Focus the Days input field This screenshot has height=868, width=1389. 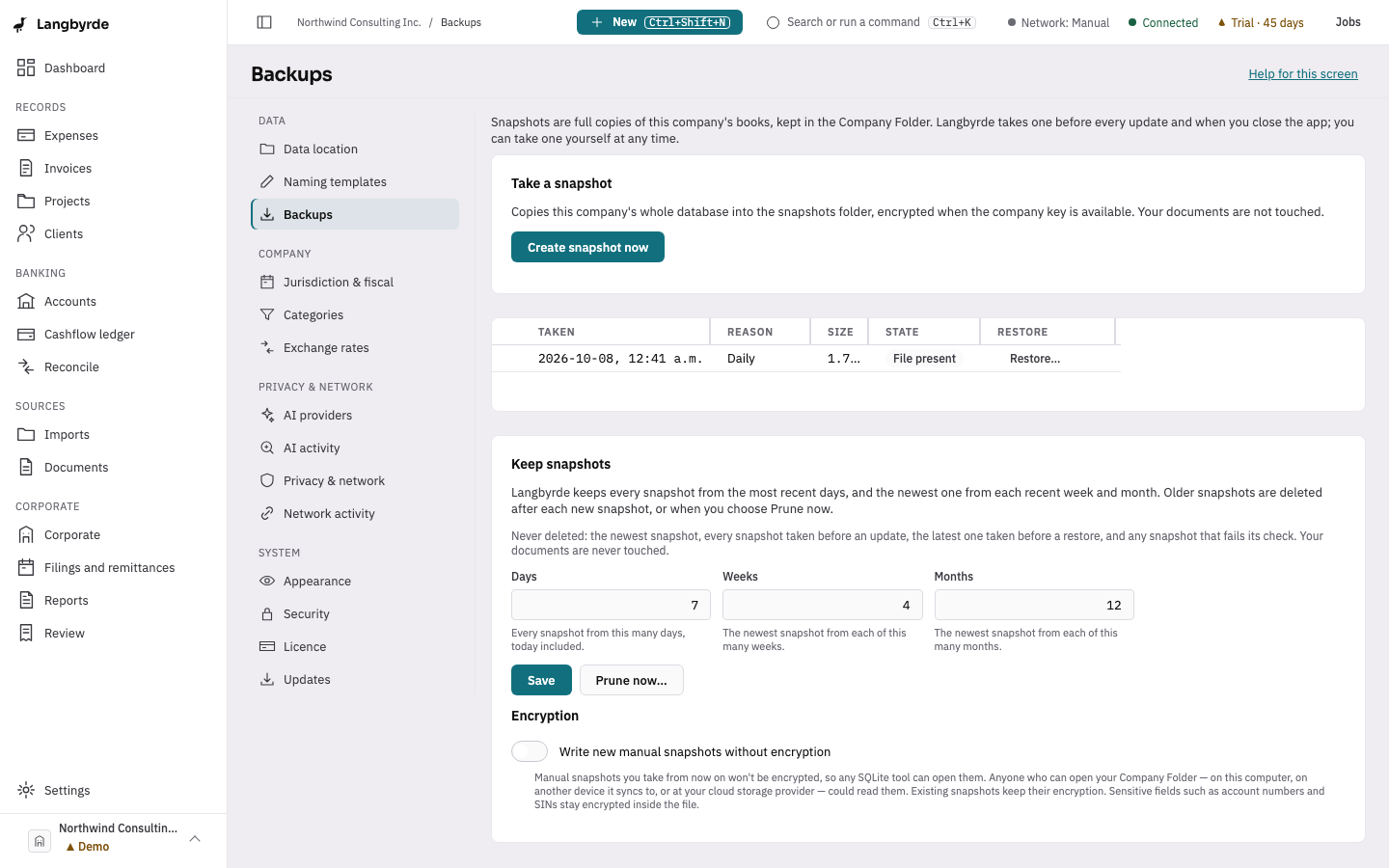(x=611, y=605)
